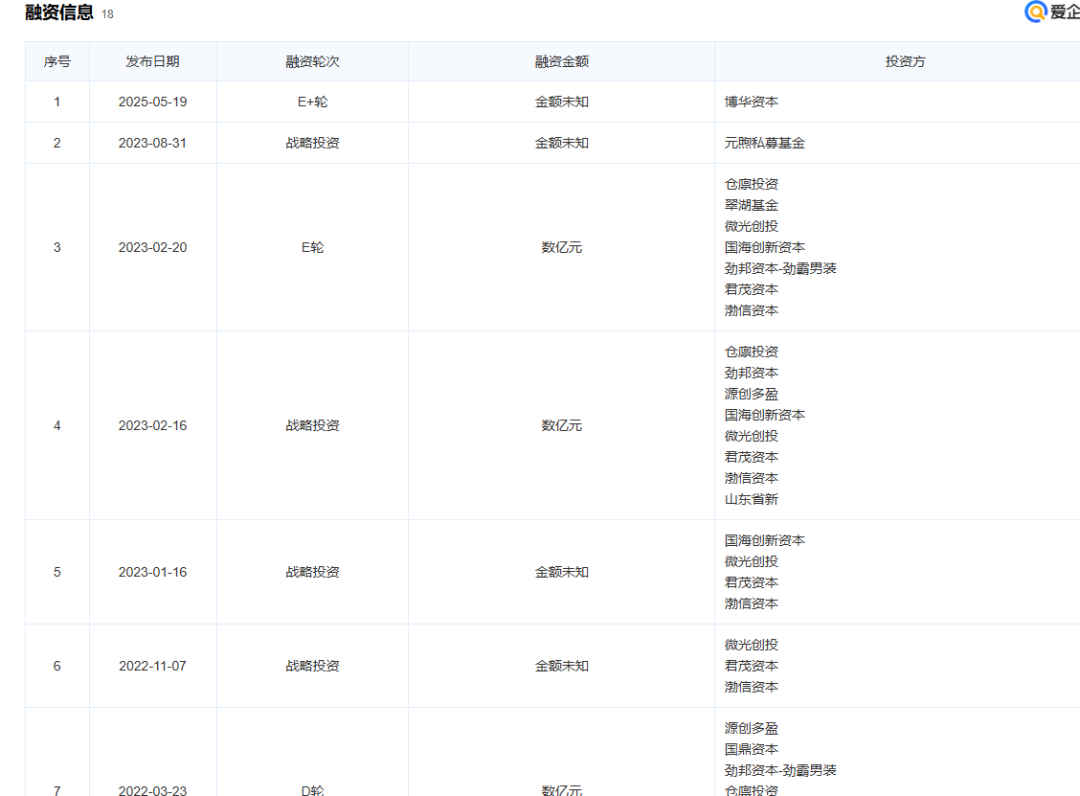Click row number 6
Screen dimensions: 1080x796
pyautogui.click(x=57, y=666)
